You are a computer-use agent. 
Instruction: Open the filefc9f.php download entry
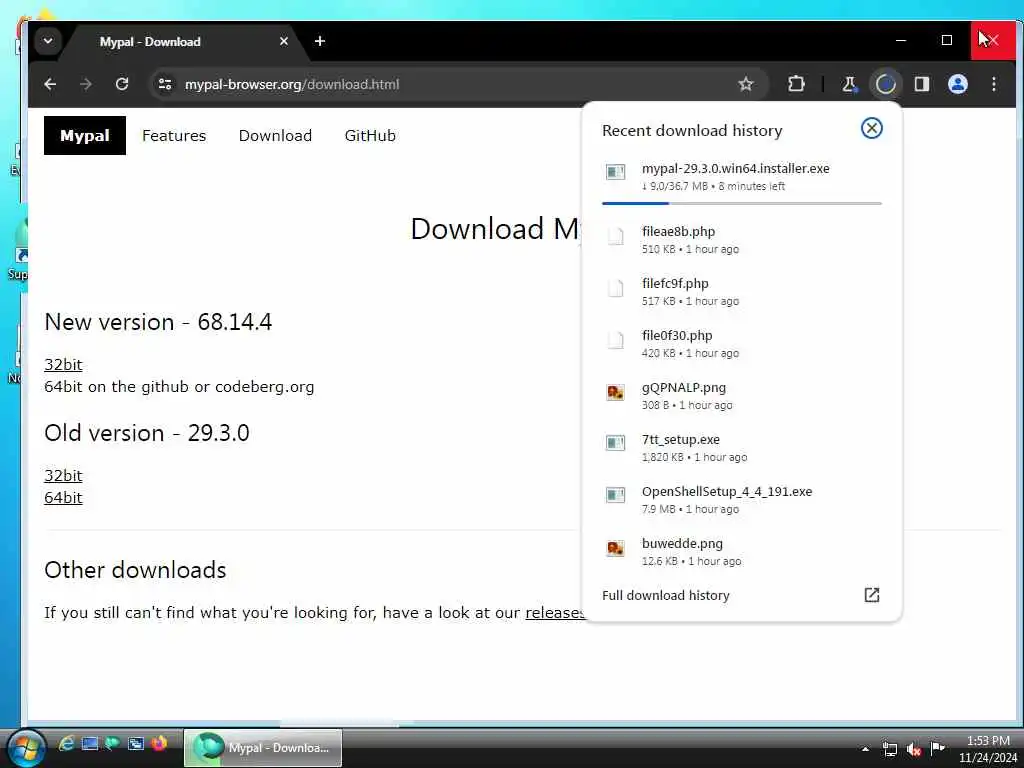(x=741, y=291)
